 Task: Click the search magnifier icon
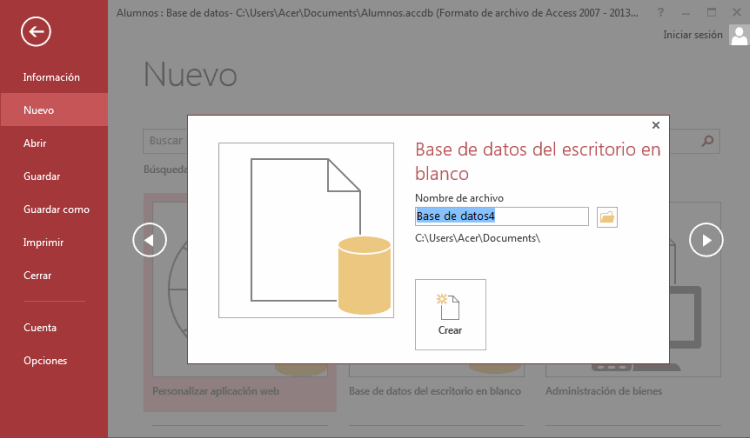[x=708, y=141]
